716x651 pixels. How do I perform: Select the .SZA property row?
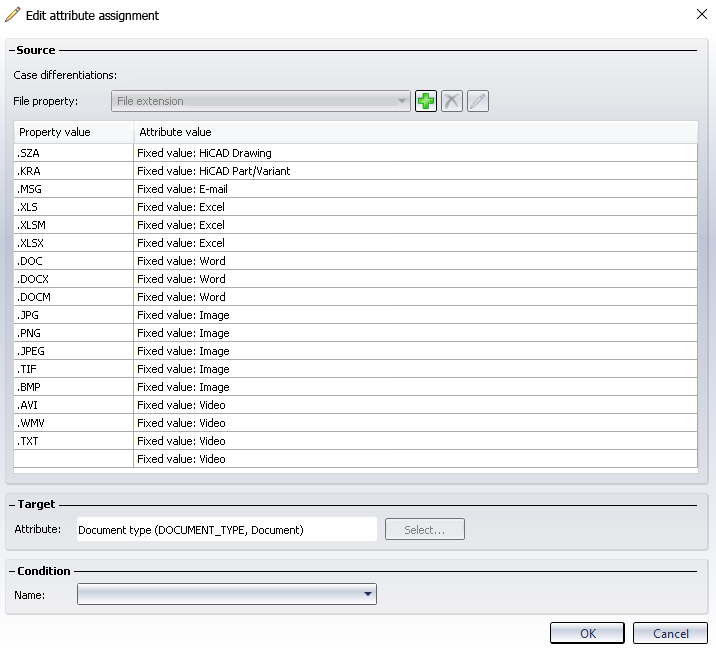(356, 153)
